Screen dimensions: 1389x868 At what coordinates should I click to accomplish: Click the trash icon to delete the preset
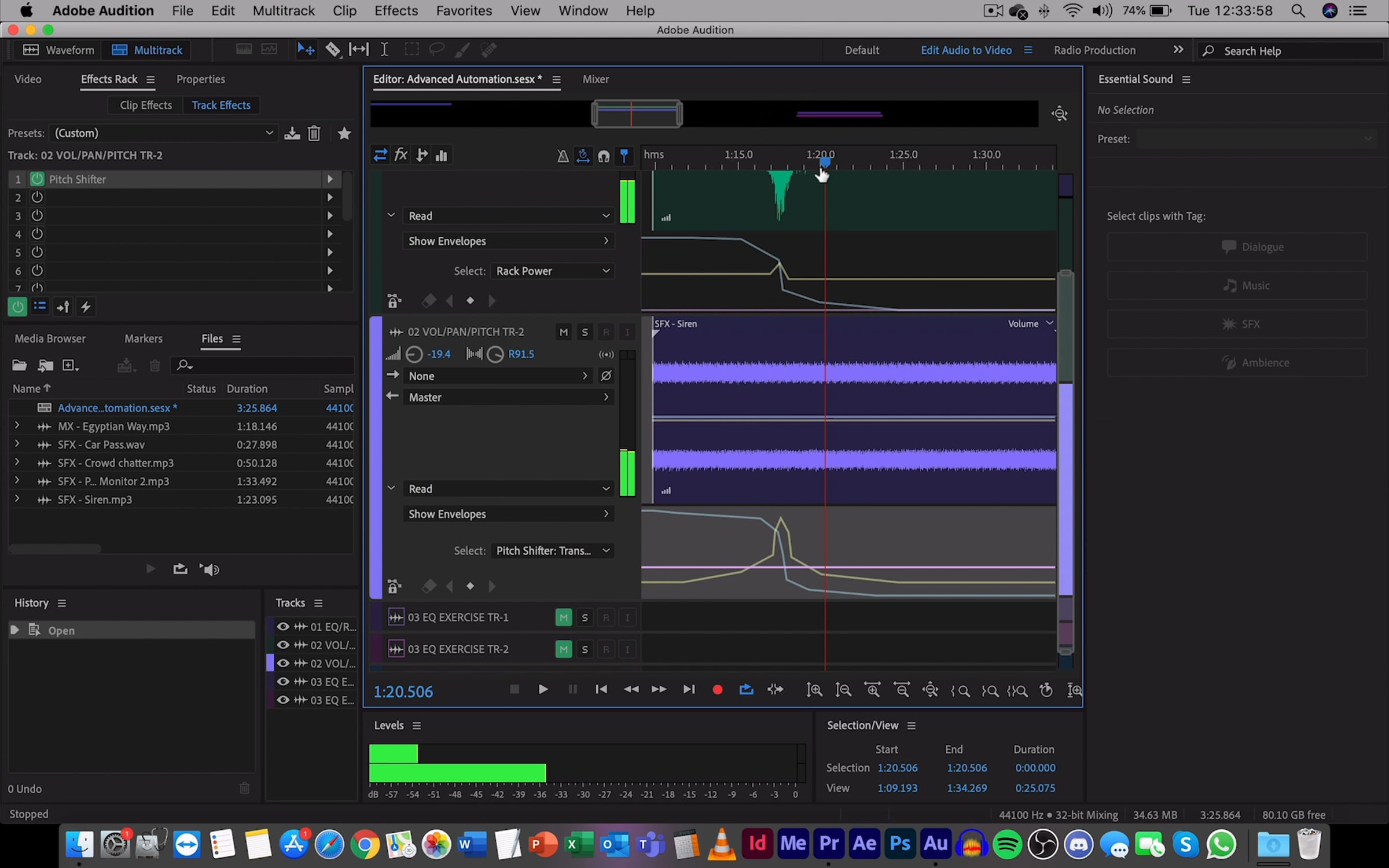(314, 134)
